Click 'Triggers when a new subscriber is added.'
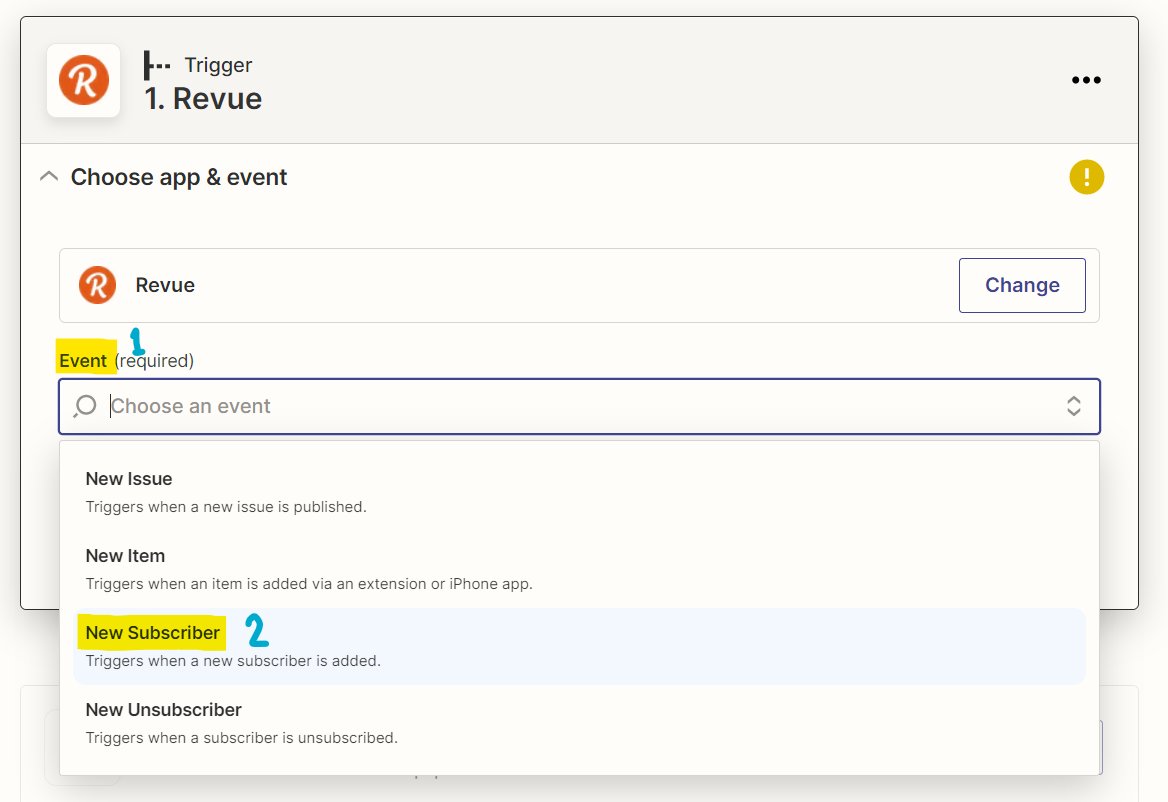The image size is (1168, 802). (233, 661)
